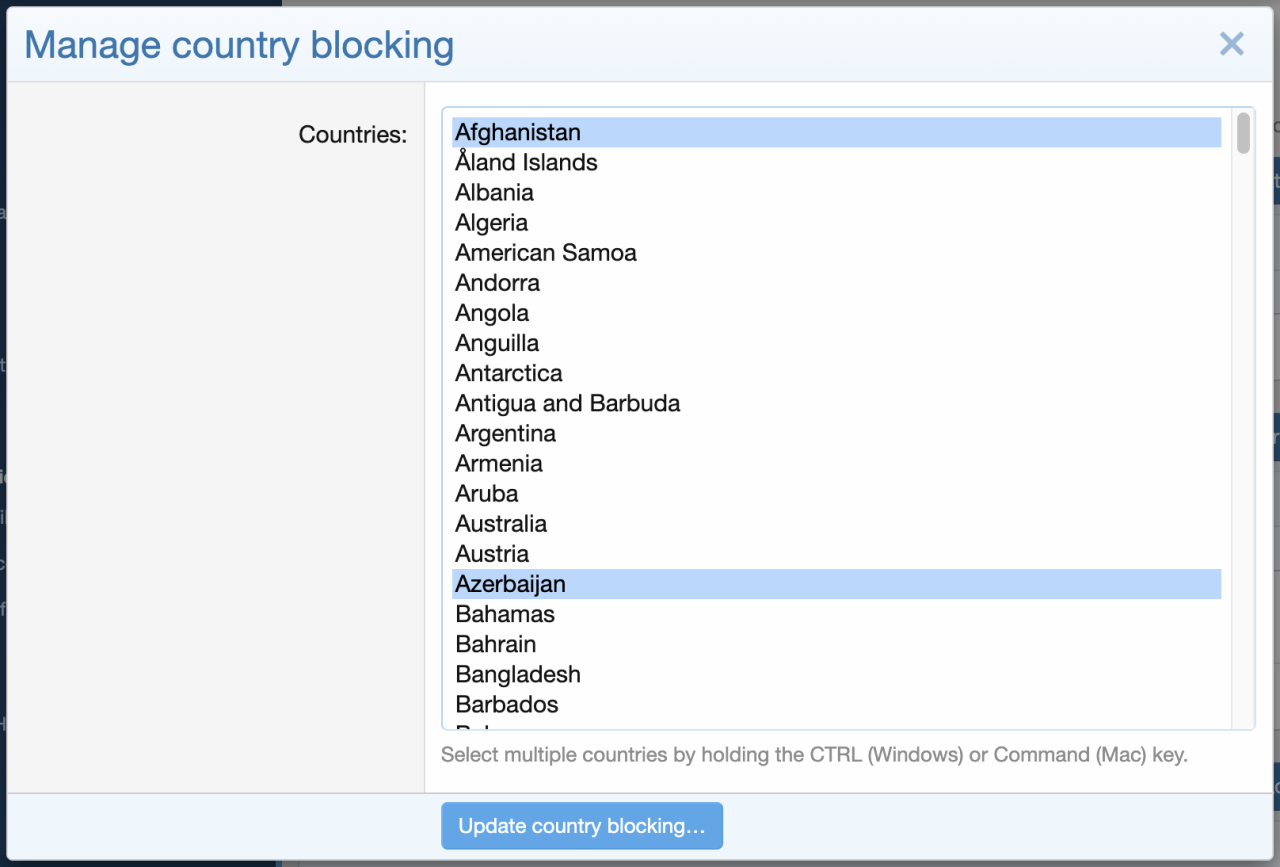Choose Antigua and Barbuda option

point(567,403)
